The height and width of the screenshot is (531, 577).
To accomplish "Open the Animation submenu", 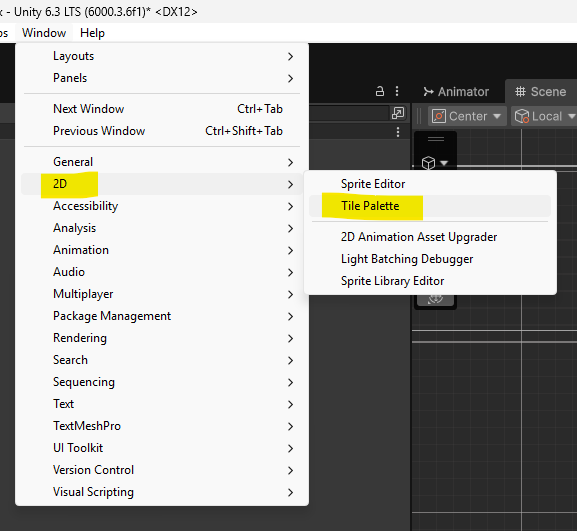I will pyautogui.click(x=162, y=250).
